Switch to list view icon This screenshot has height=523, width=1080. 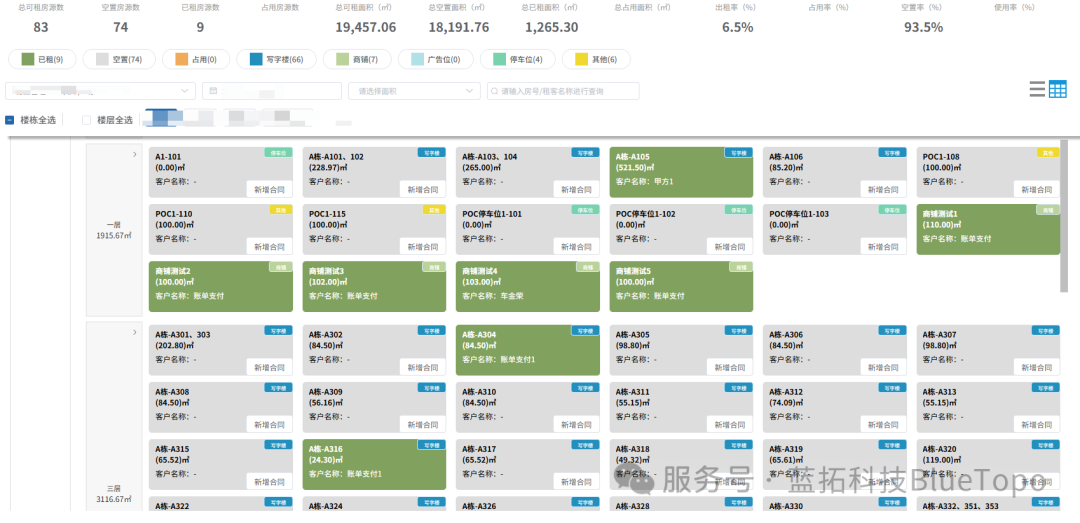1037,89
